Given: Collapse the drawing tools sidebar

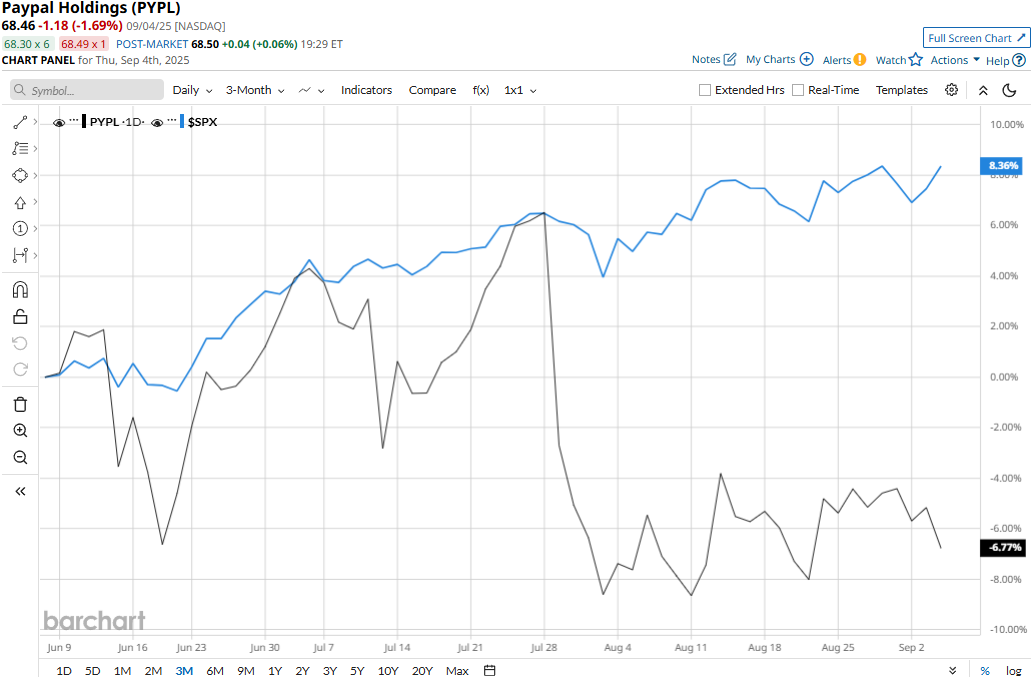Looking at the screenshot, I should tap(20, 491).
